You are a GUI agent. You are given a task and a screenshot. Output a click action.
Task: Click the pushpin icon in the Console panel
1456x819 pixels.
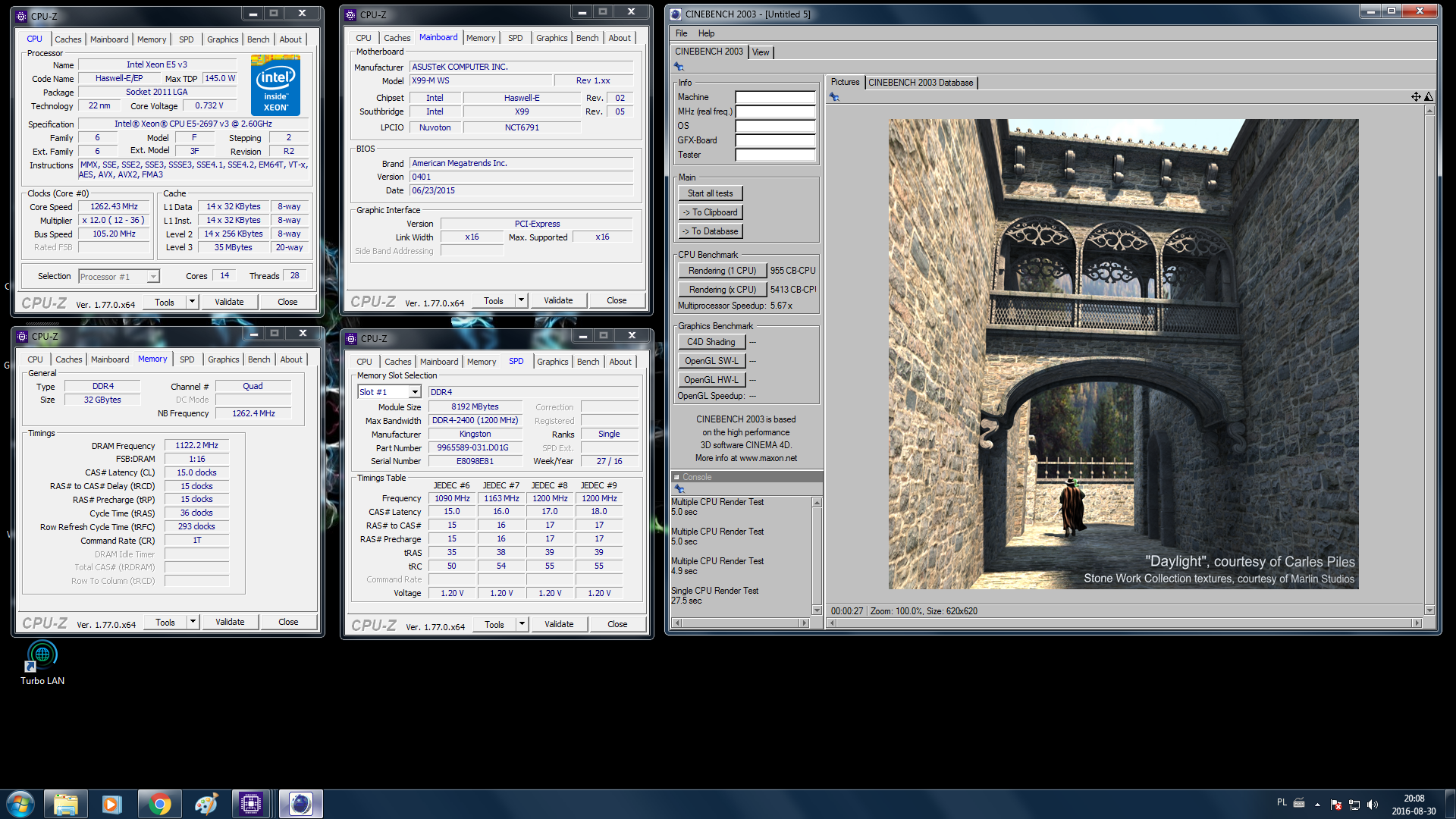click(x=679, y=489)
